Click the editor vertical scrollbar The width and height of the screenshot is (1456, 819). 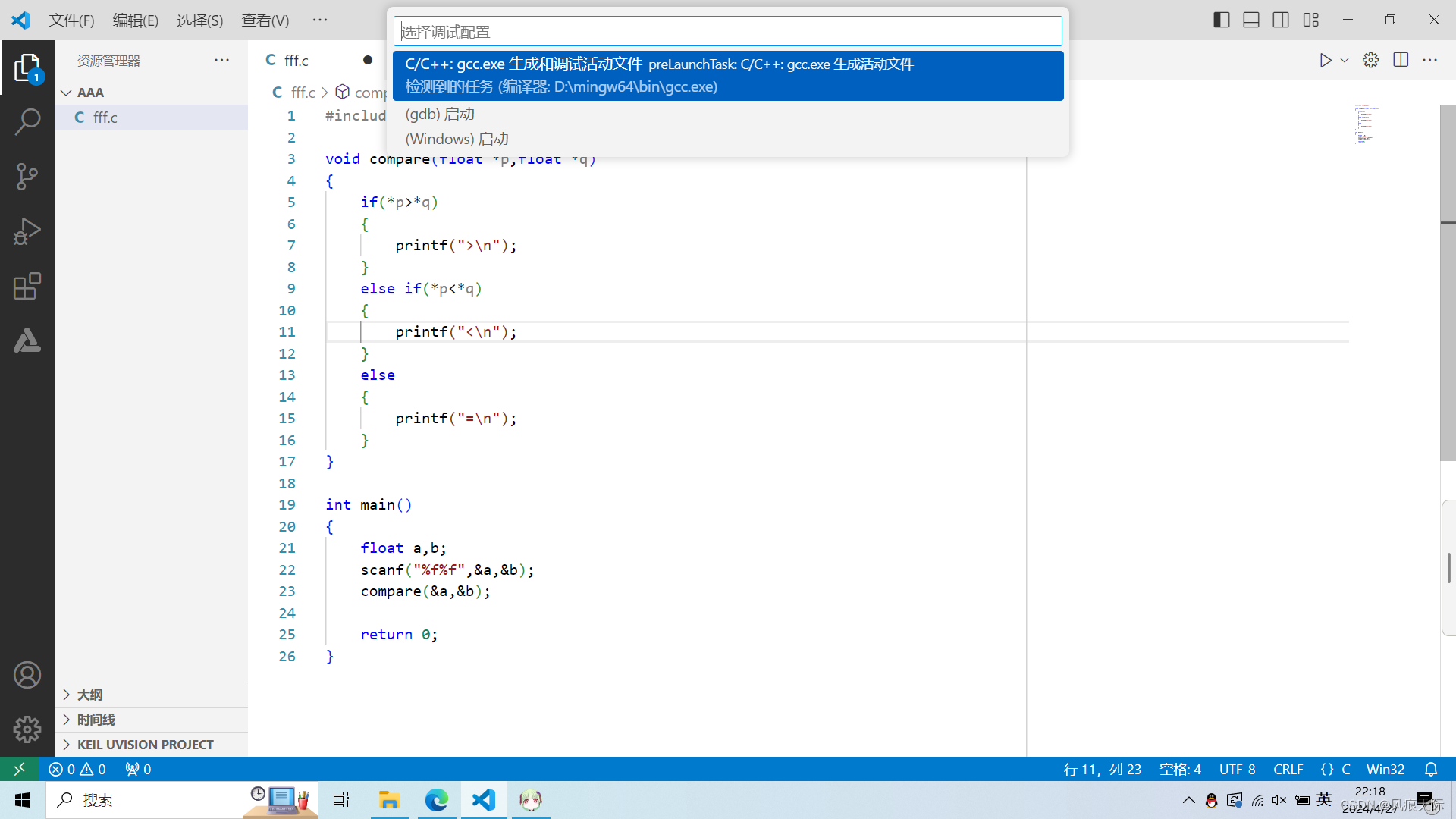coord(1447,282)
